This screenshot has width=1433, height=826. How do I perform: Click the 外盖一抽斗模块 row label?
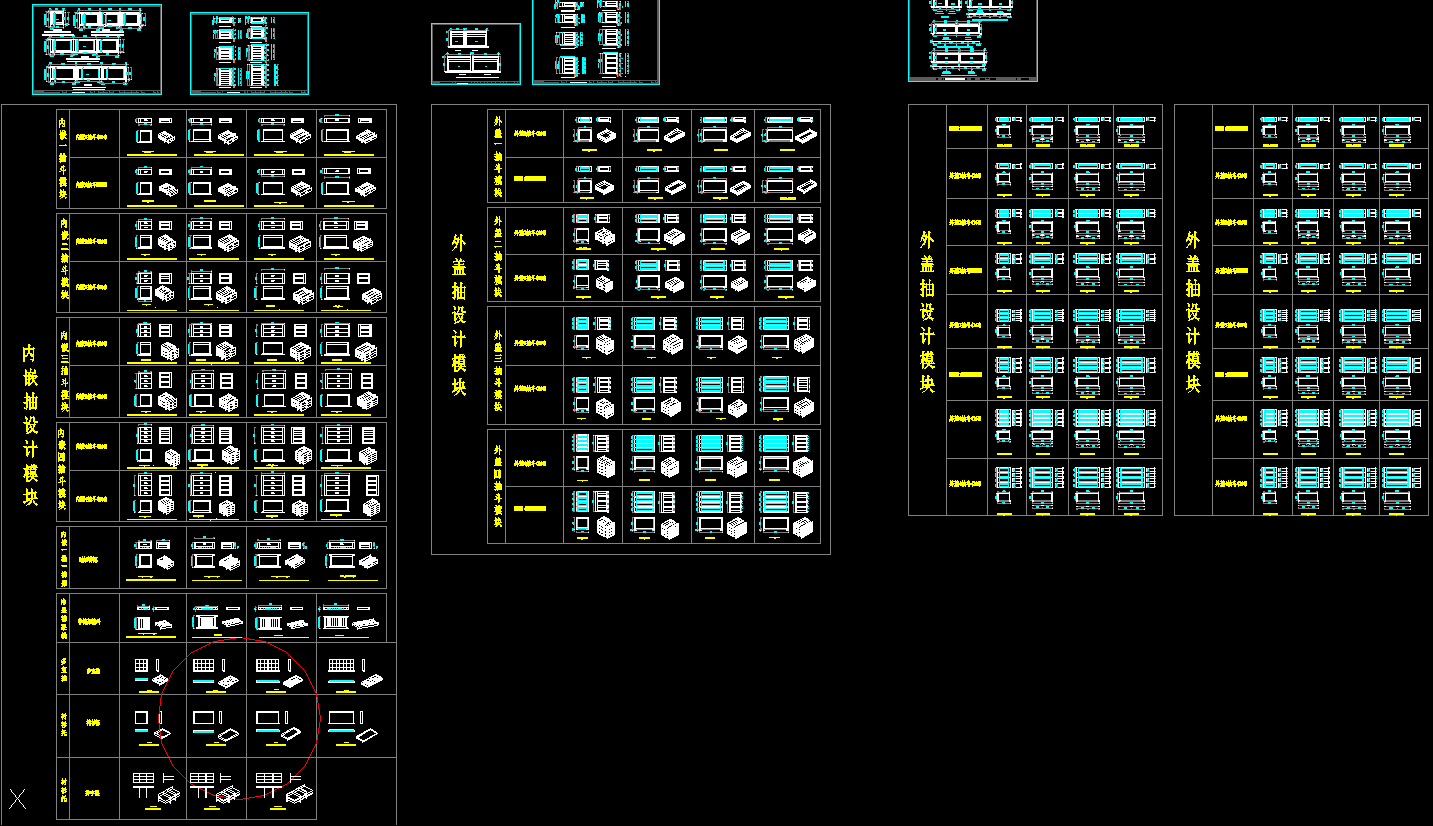497,156
